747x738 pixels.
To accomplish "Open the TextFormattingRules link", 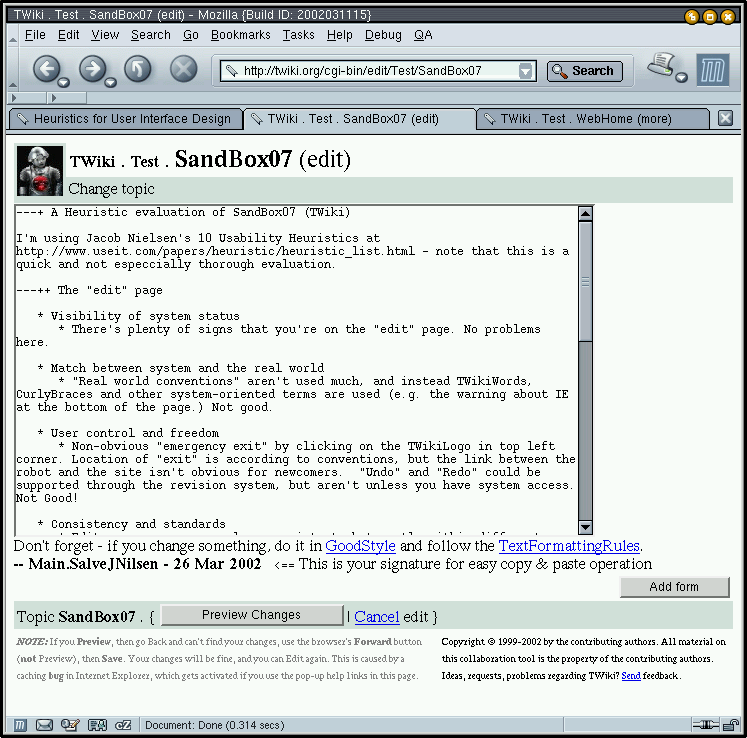I will (x=569, y=546).
